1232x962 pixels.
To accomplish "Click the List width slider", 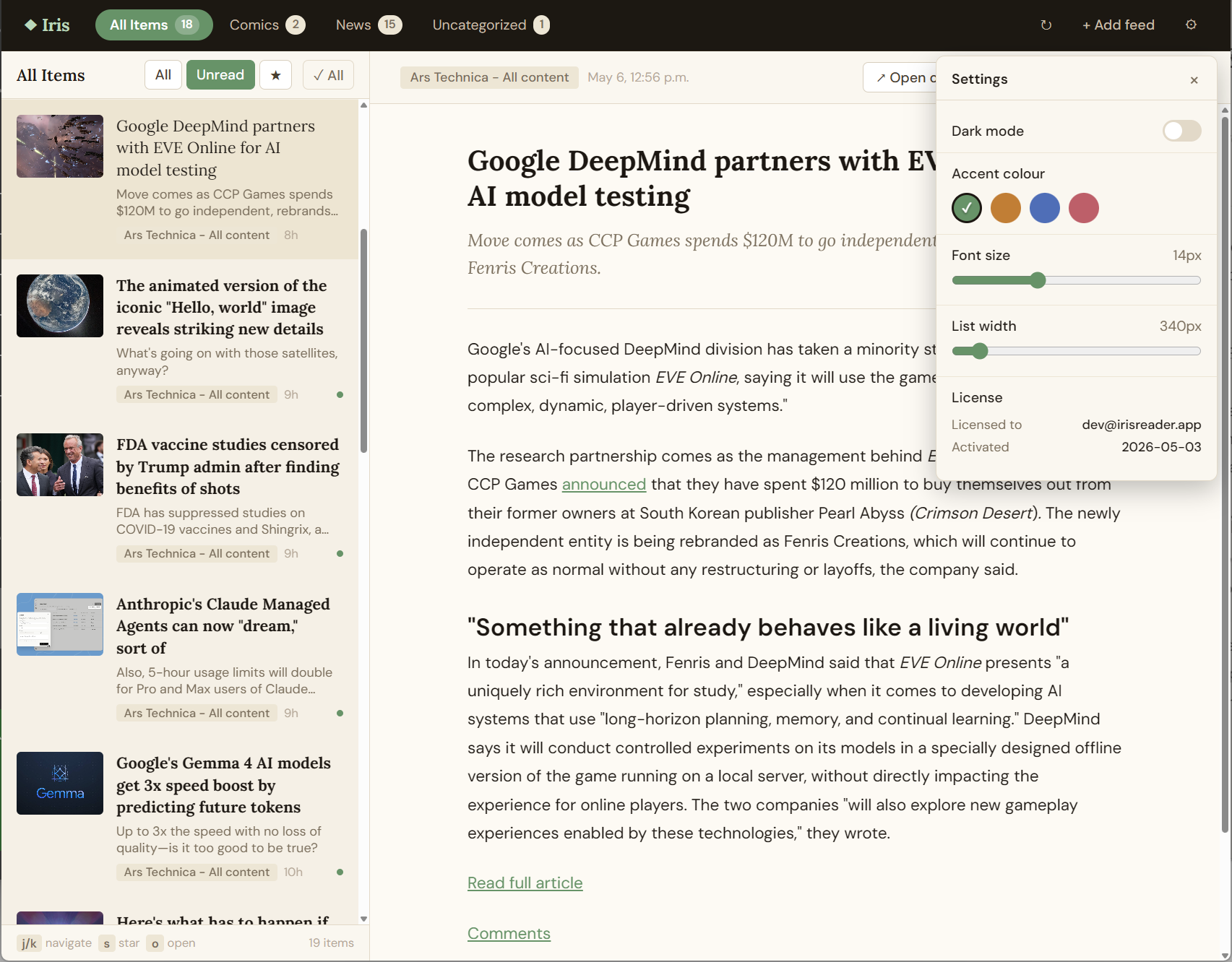I will (x=1076, y=351).
